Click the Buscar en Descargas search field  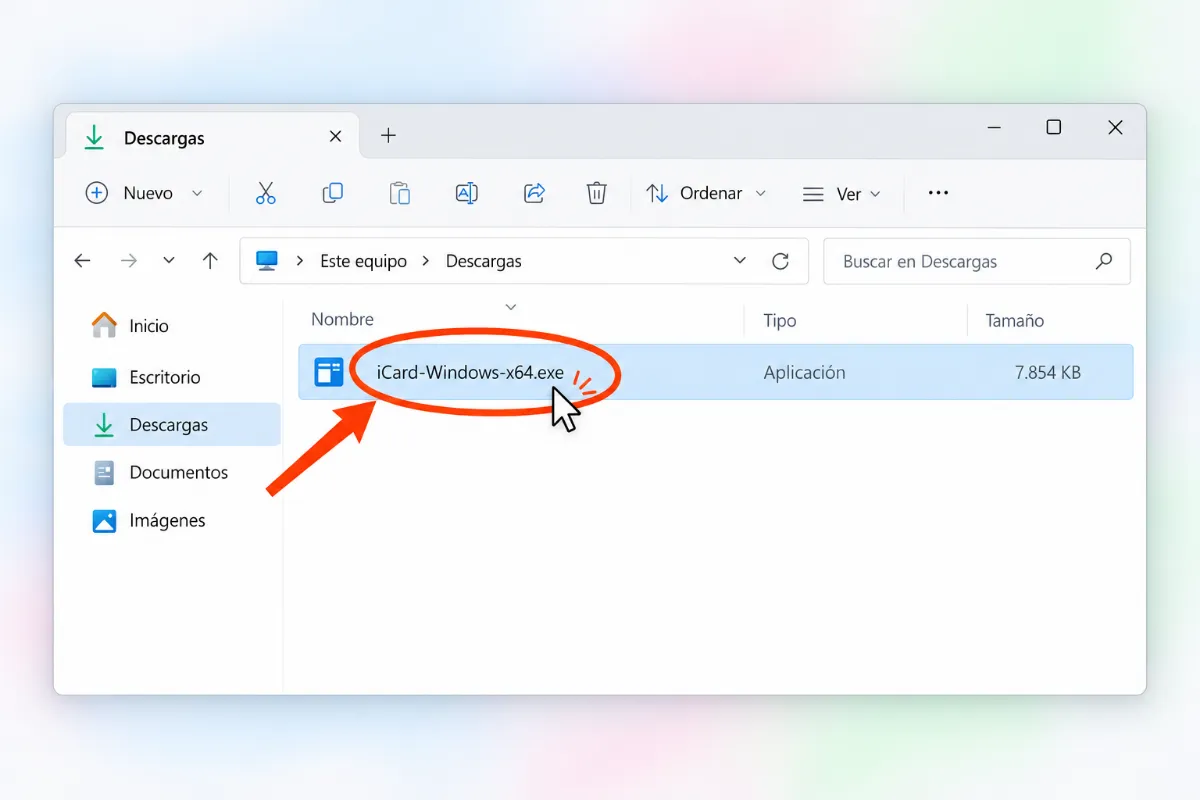tap(977, 261)
